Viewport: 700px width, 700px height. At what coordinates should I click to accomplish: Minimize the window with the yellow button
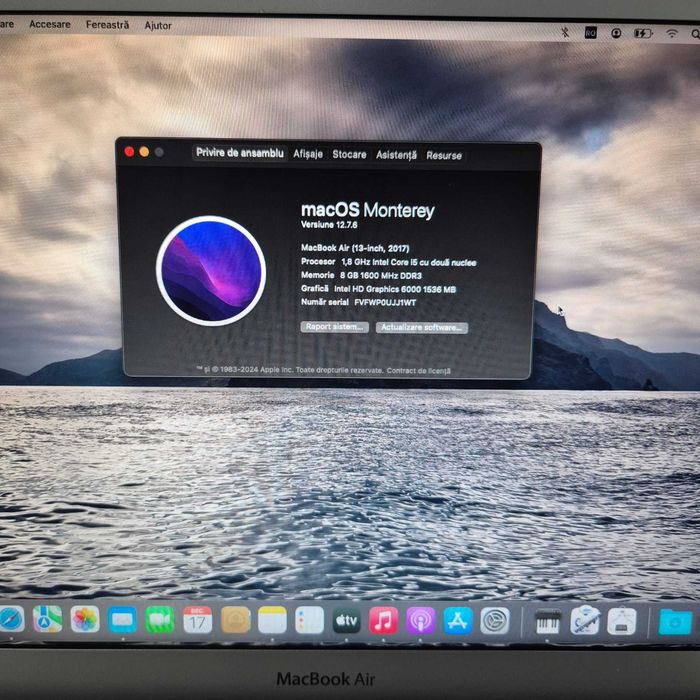click(x=144, y=152)
